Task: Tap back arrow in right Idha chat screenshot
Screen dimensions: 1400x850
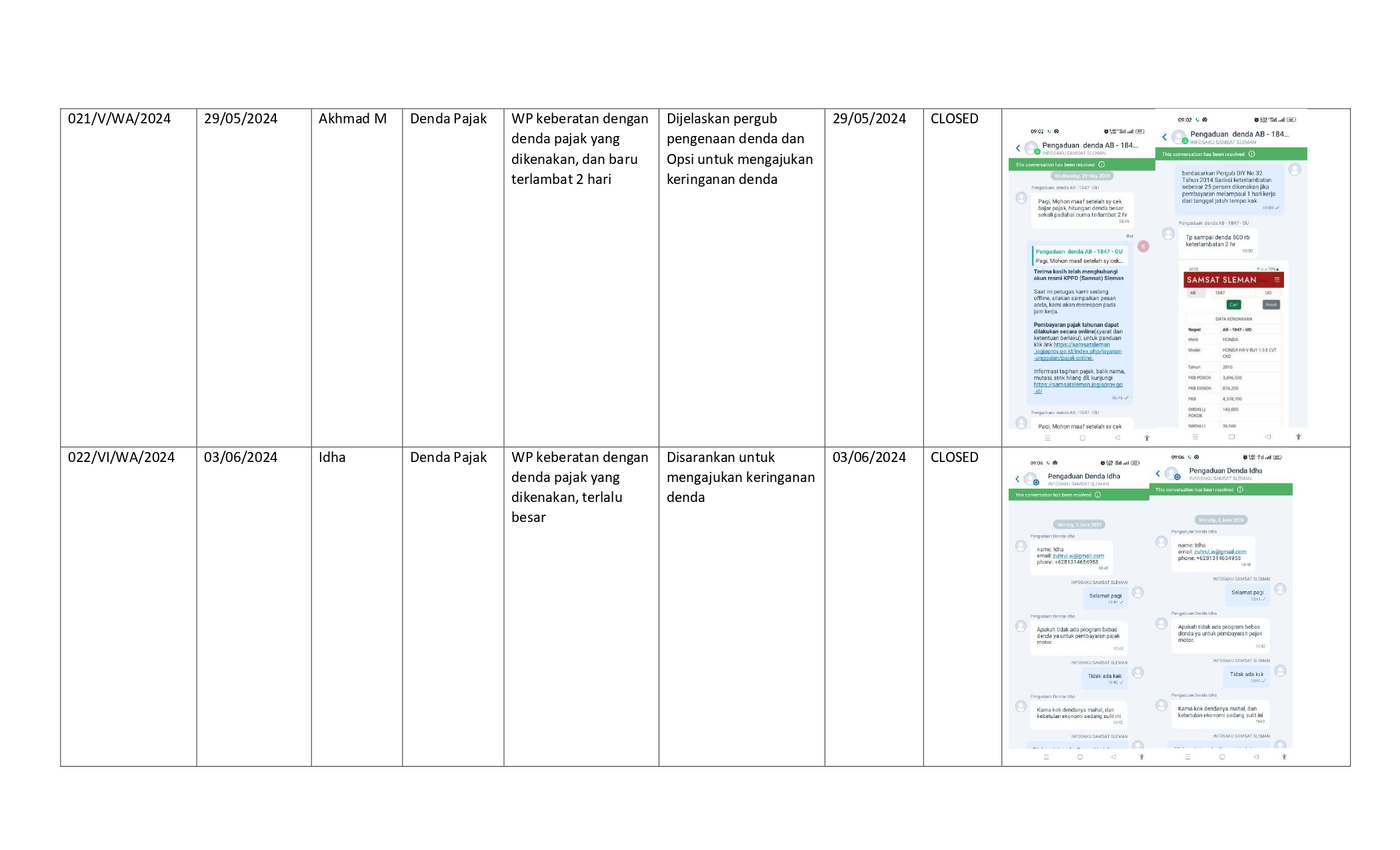Action: [1158, 473]
